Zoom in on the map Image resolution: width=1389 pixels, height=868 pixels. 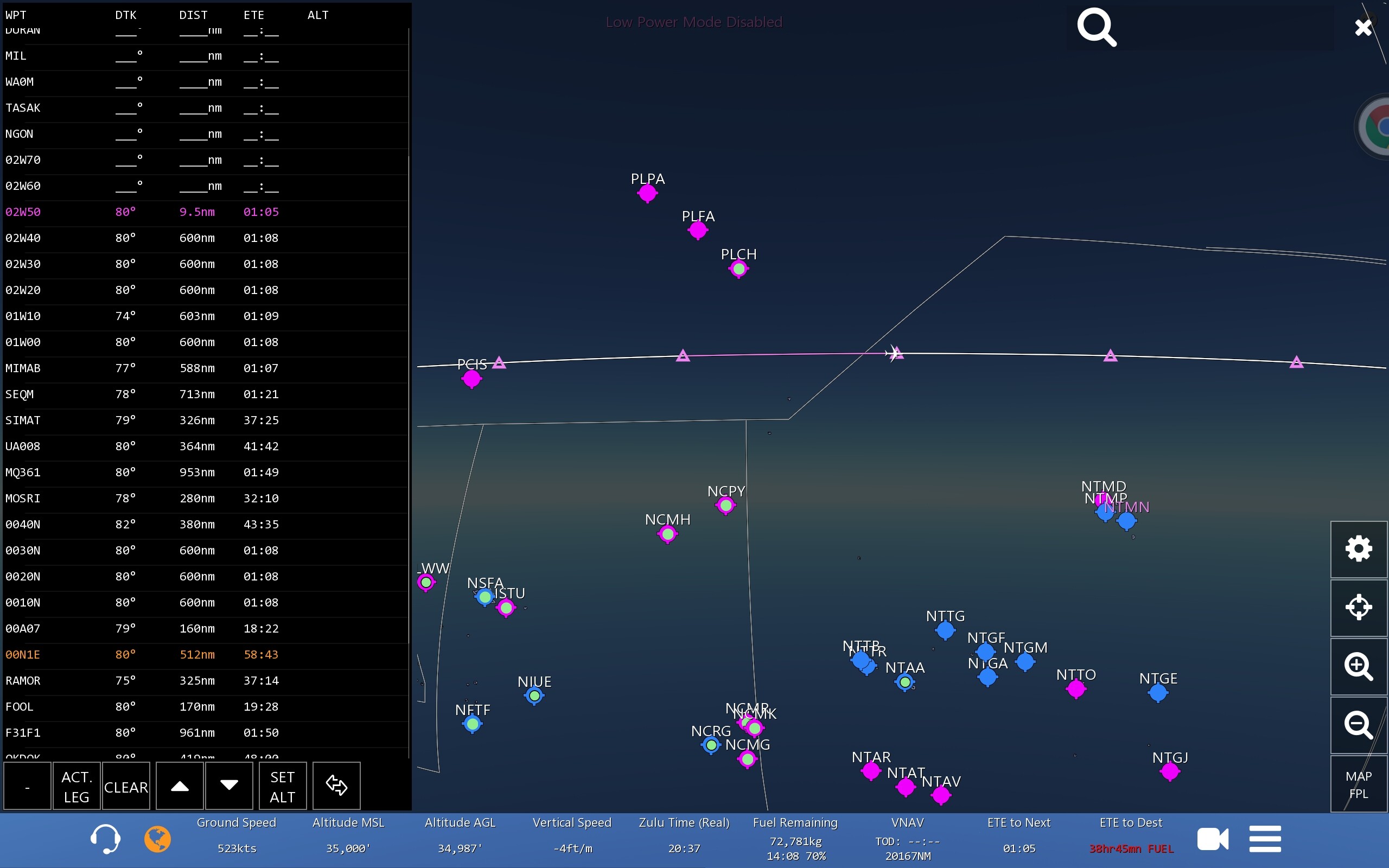[x=1358, y=666]
